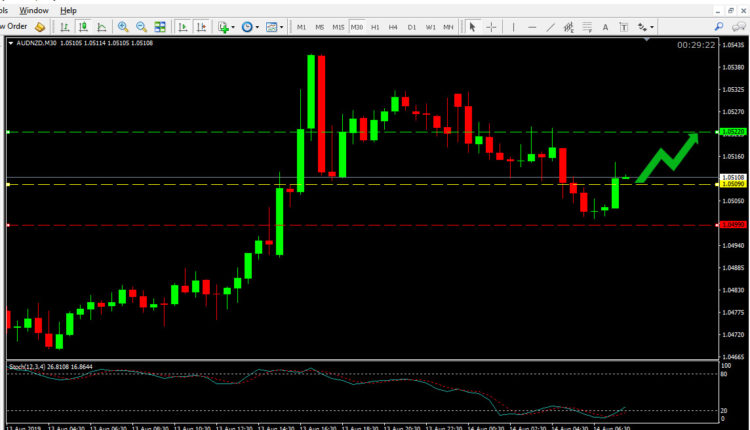Viewport: 750px width, 430px height.
Task: Tile the chart windows
Action: pos(160,27)
